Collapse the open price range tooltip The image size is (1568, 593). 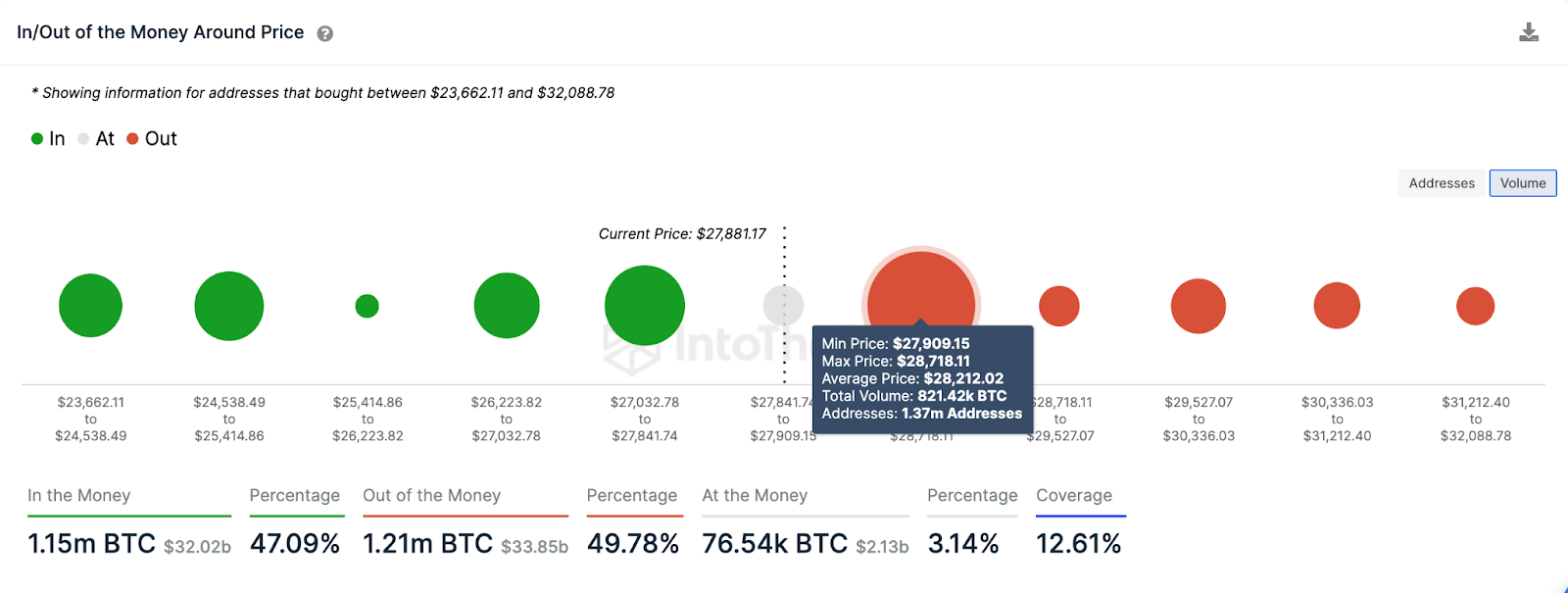pos(924,378)
